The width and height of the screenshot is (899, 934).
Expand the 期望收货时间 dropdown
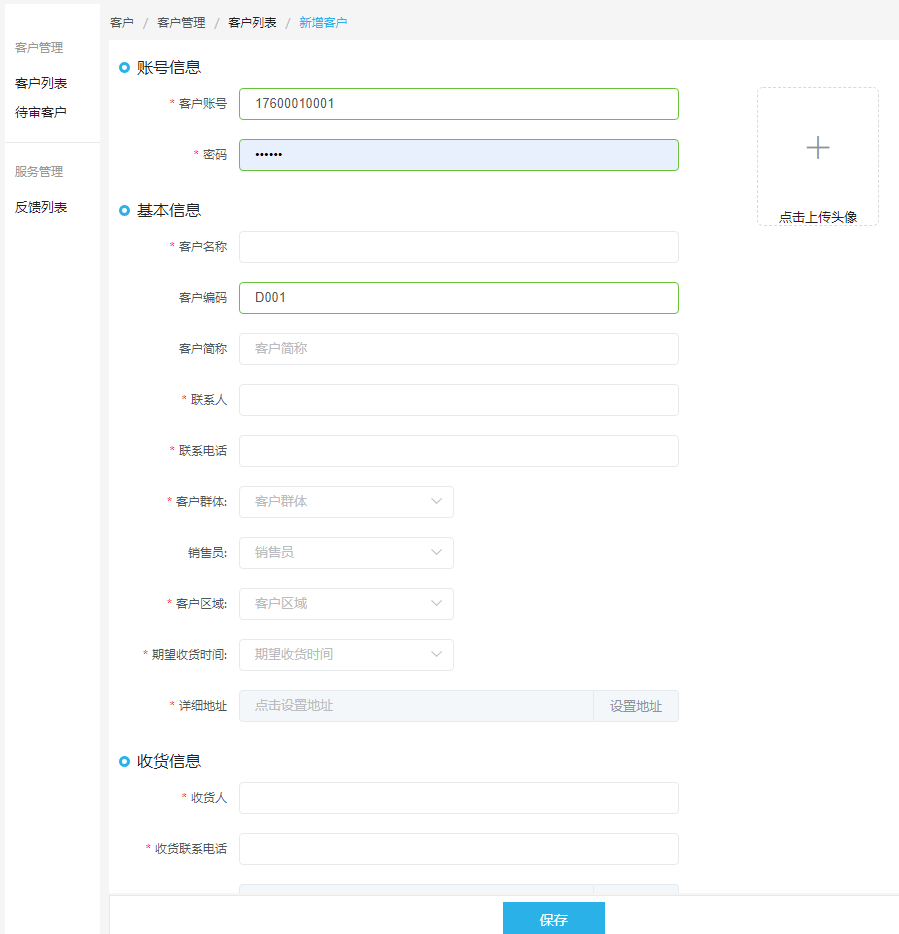point(346,655)
